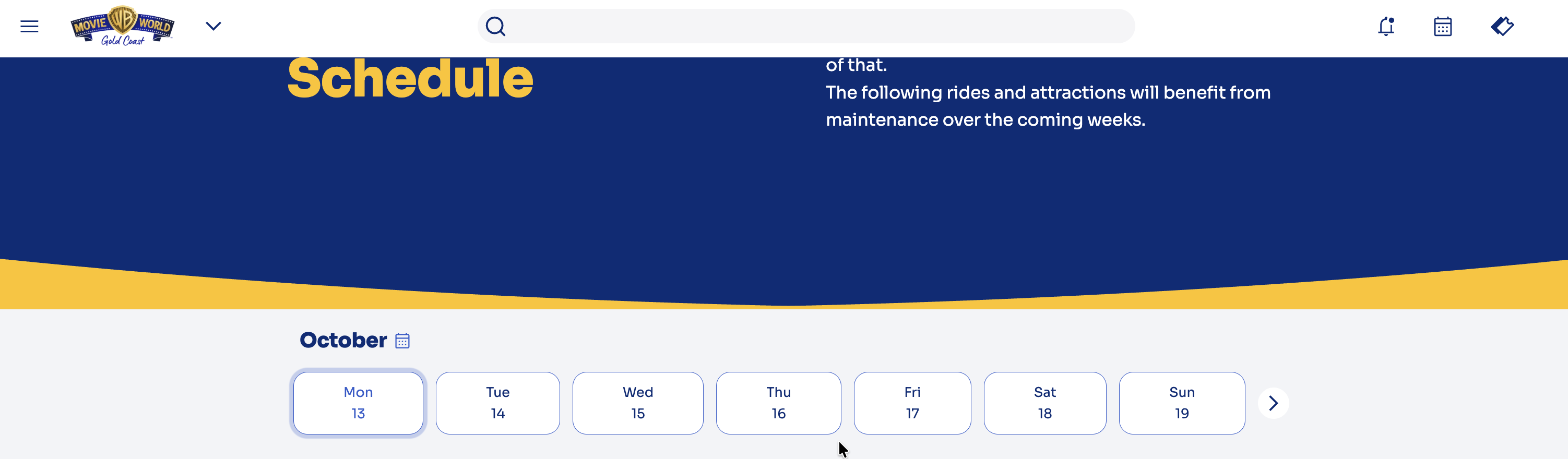Open the hamburger navigation menu

29,26
